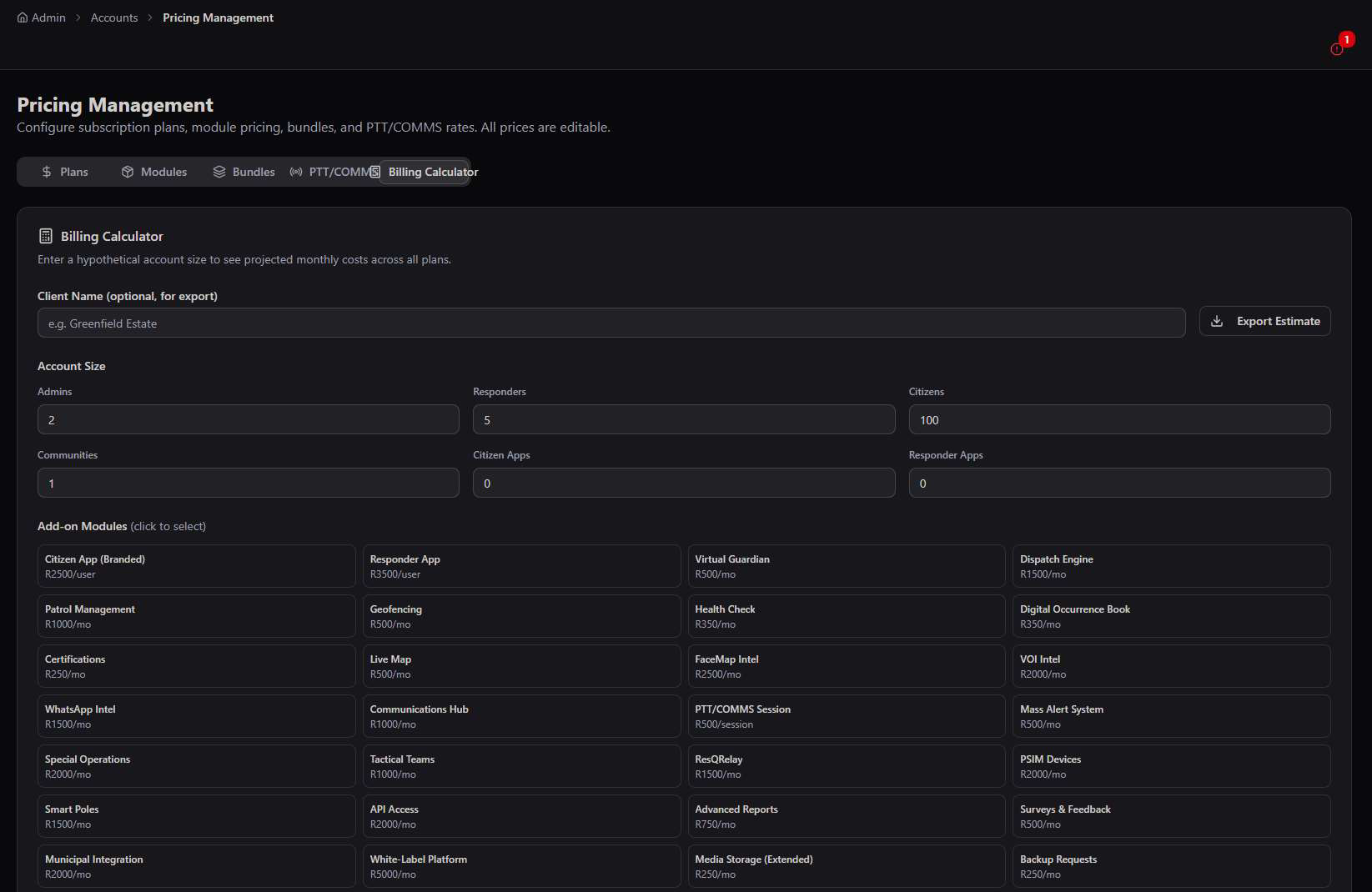Click the calculator icon beside Billing Calculator heading

click(46, 236)
